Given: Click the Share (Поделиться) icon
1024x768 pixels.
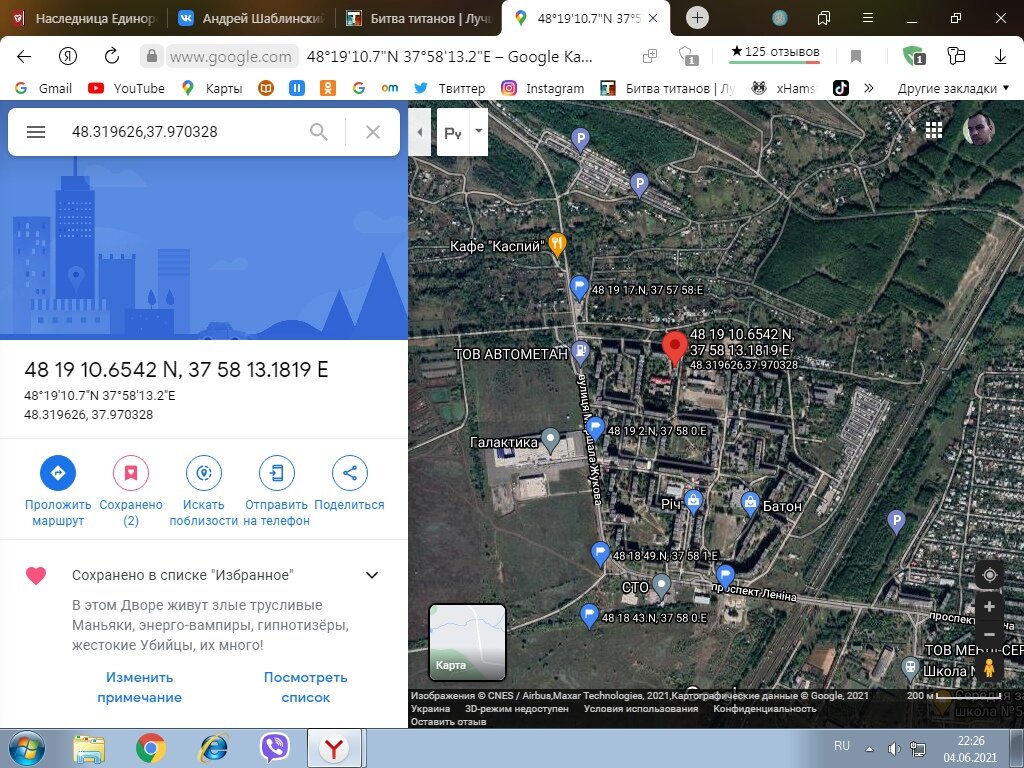Looking at the screenshot, I should [x=349, y=473].
